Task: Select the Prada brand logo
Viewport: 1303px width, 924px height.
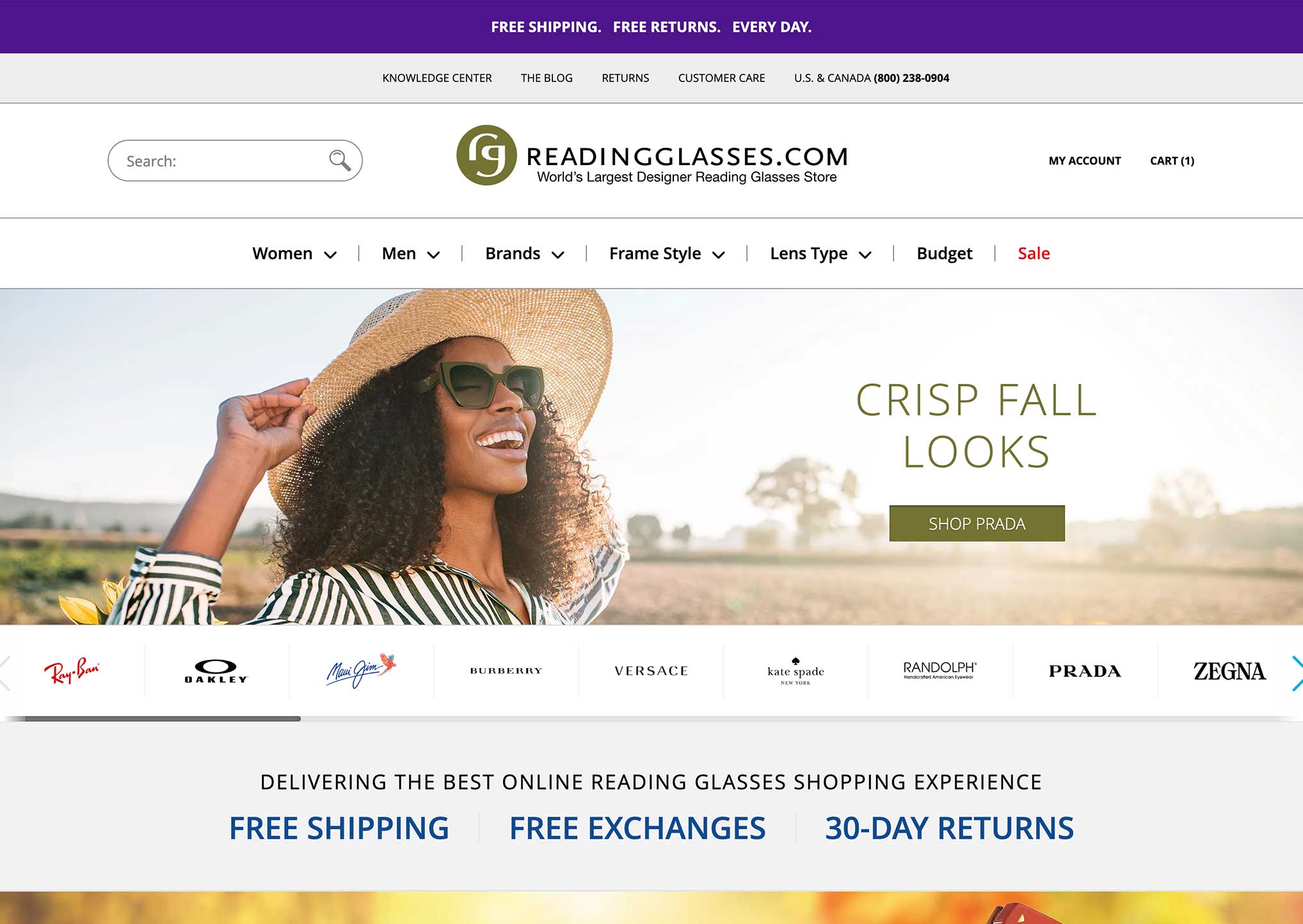Action: click(x=1085, y=671)
